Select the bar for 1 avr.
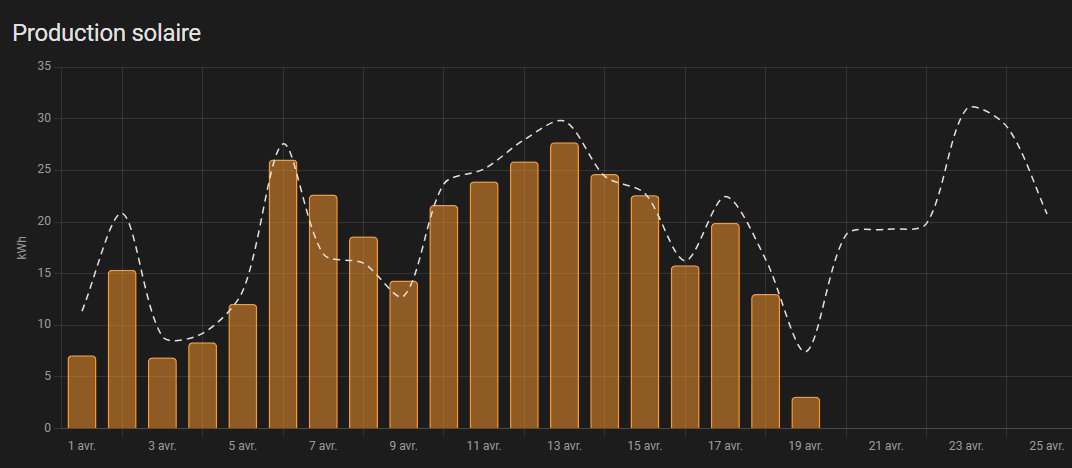The image size is (1072, 468). [x=82, y=392]
